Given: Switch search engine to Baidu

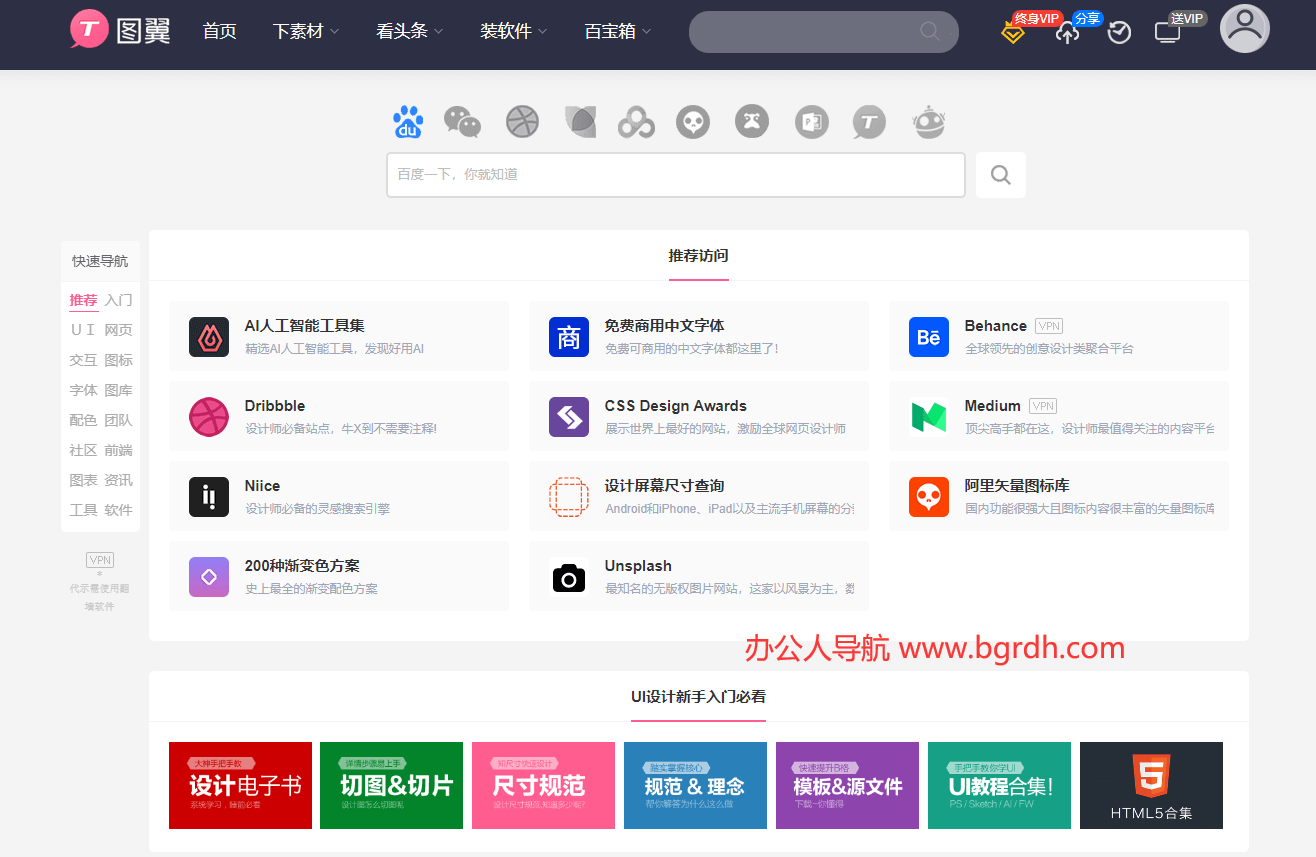Looking at the screenshot, I should tap(408, 121).
